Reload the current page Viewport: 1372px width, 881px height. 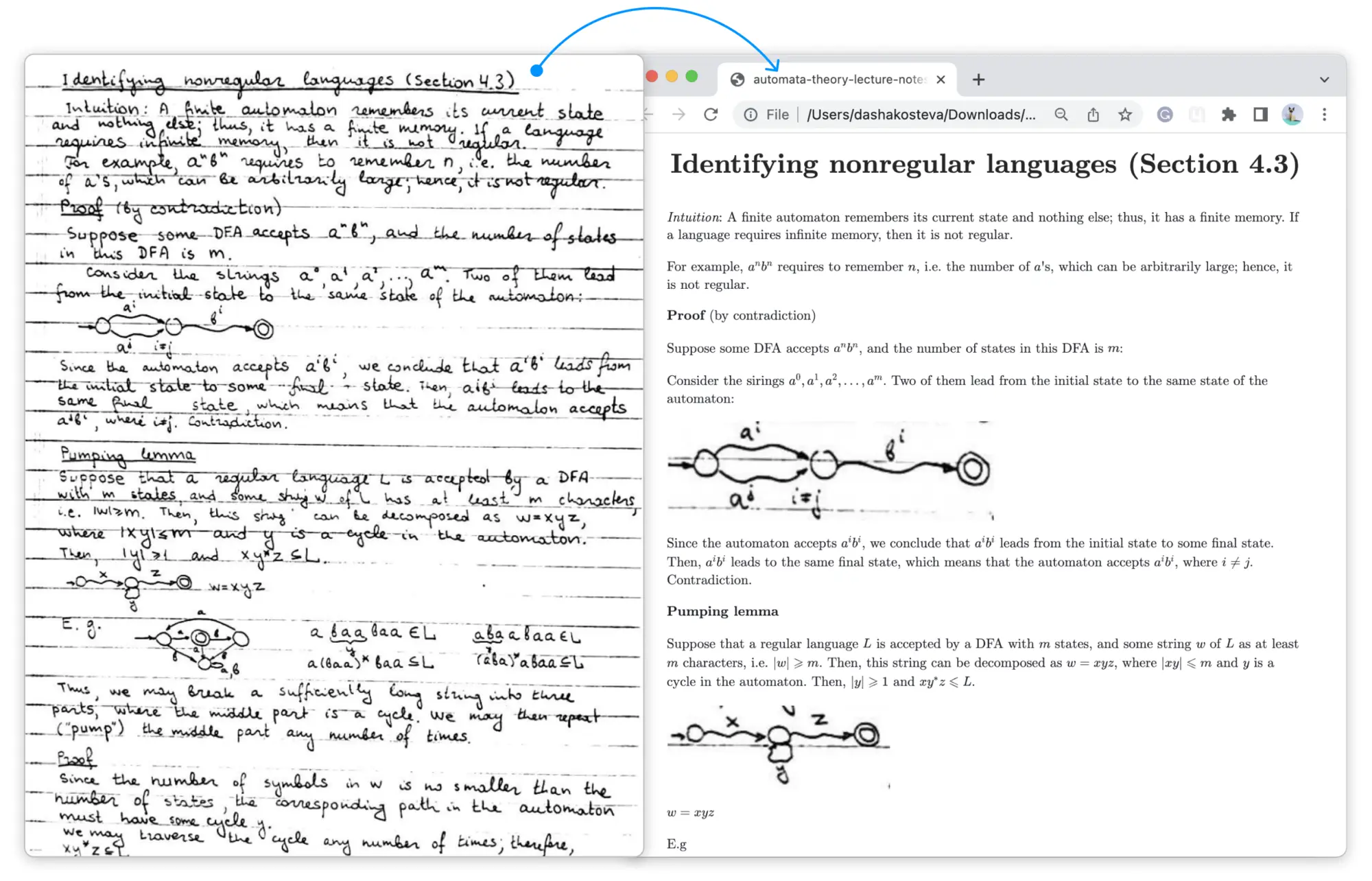[x=710, y=115]
